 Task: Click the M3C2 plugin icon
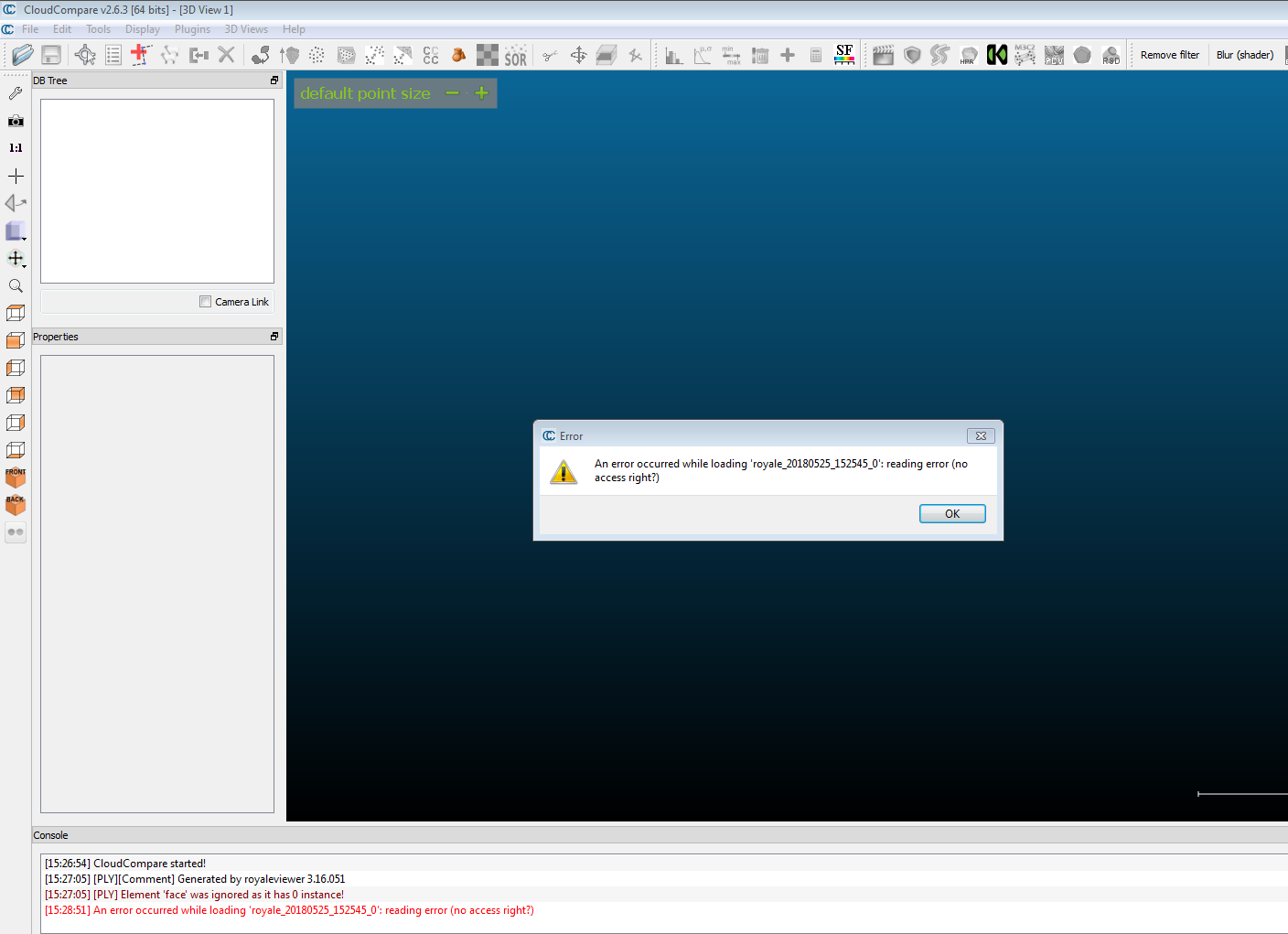coord(1025,55)
